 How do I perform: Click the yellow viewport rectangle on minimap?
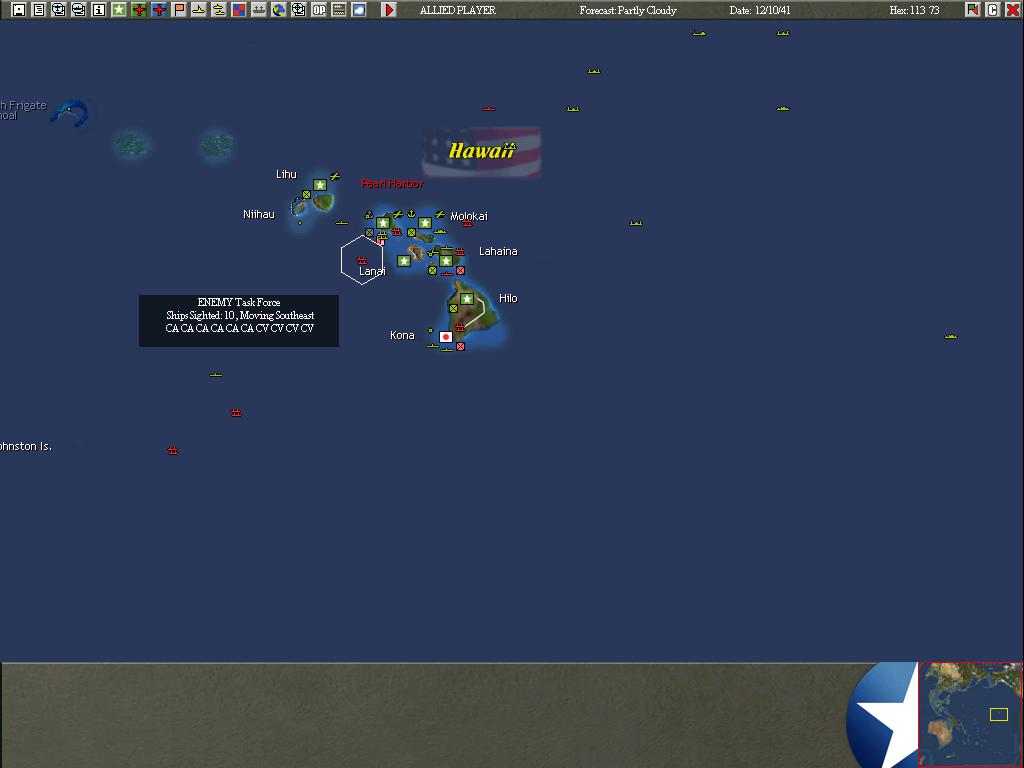coord(999,714)
